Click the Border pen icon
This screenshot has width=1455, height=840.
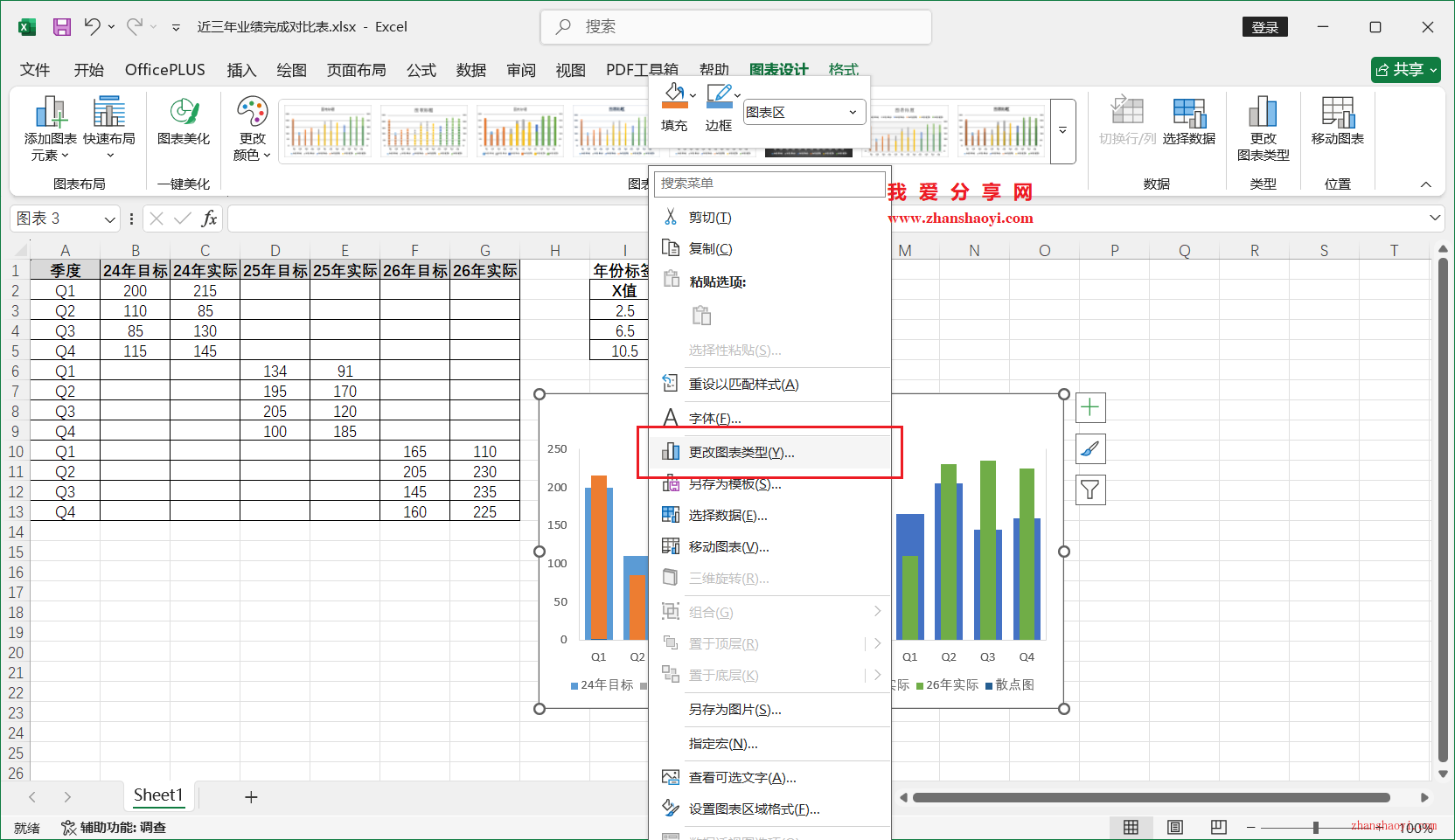pos(719,95)
